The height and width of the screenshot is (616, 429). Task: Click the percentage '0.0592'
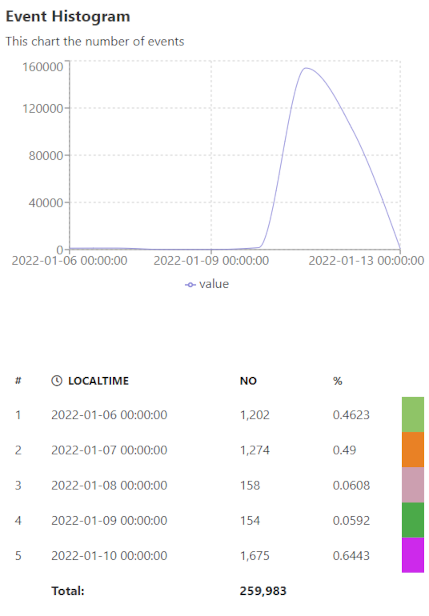tap(351, 521)
